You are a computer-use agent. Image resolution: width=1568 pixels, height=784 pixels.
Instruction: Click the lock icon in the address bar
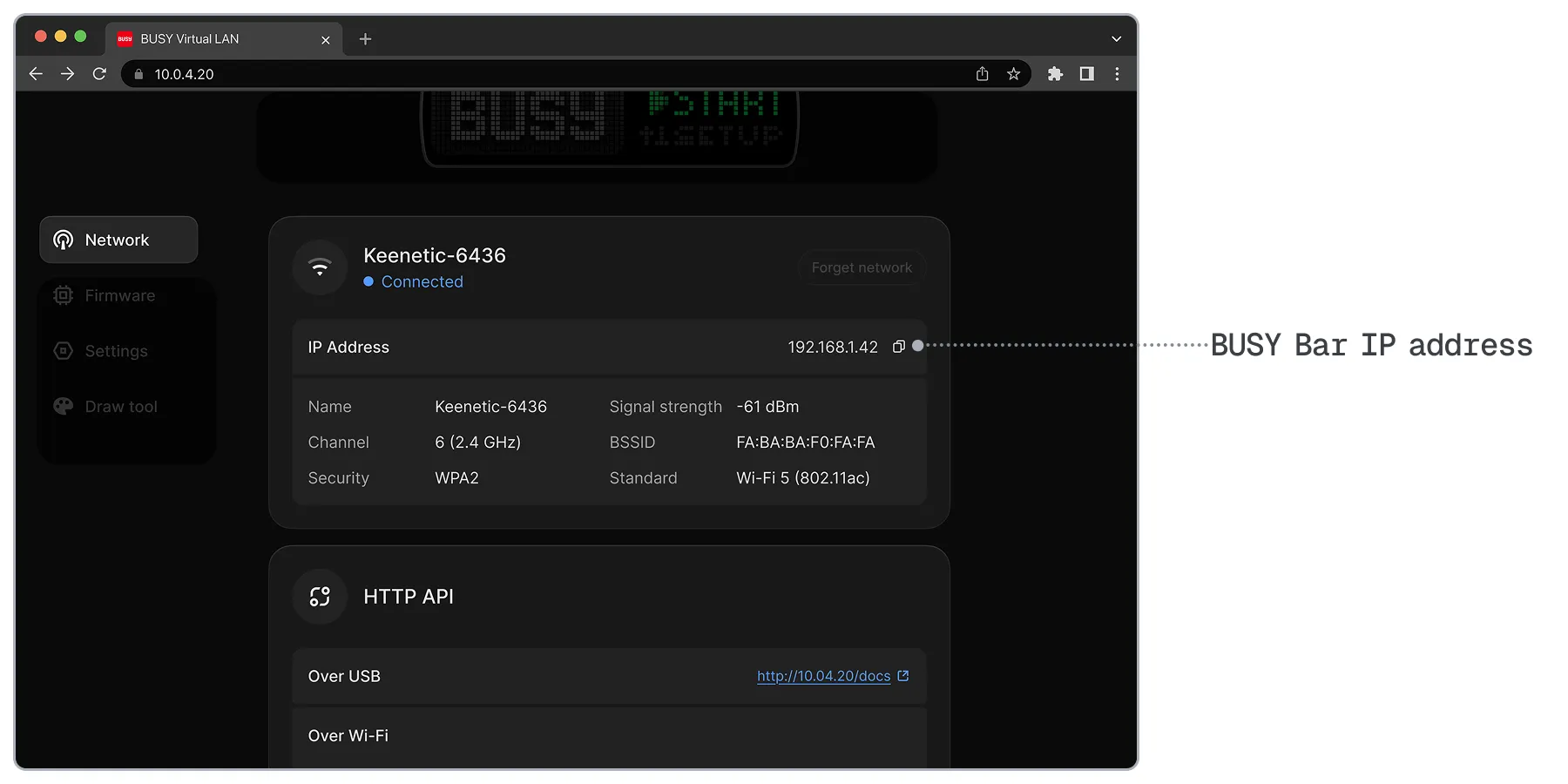(x=139, y=74)
